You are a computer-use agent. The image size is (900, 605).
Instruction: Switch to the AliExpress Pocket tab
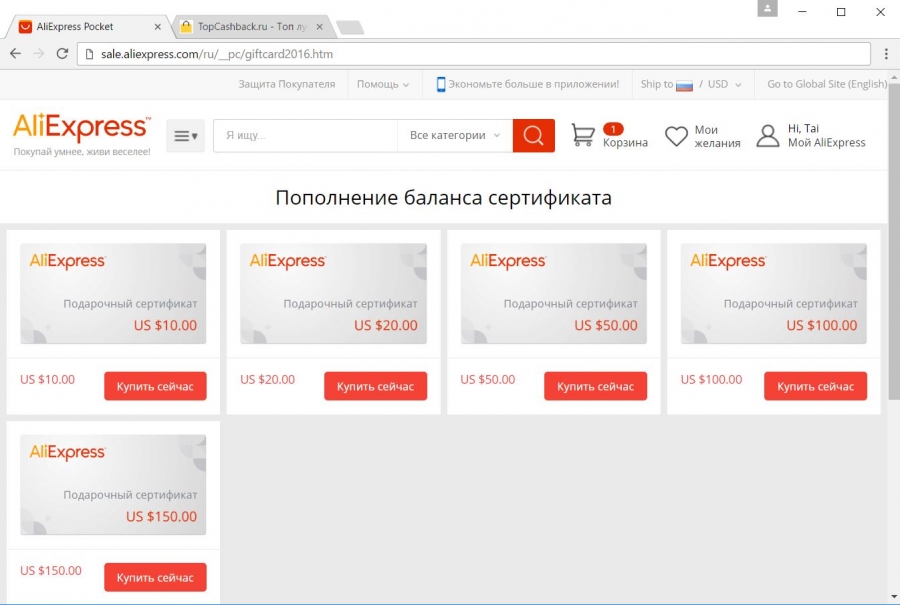[x=89, y=26]
